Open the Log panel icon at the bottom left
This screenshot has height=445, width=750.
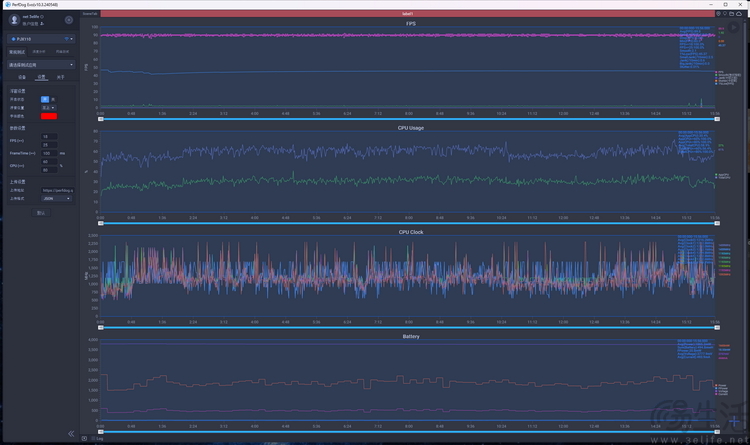pos(84,438)
